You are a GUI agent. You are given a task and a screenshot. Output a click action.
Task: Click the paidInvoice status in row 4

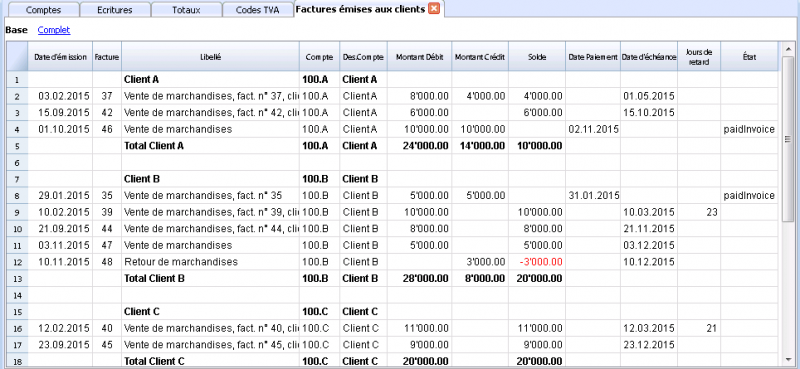pyautogui.click(x=749, y=130)
